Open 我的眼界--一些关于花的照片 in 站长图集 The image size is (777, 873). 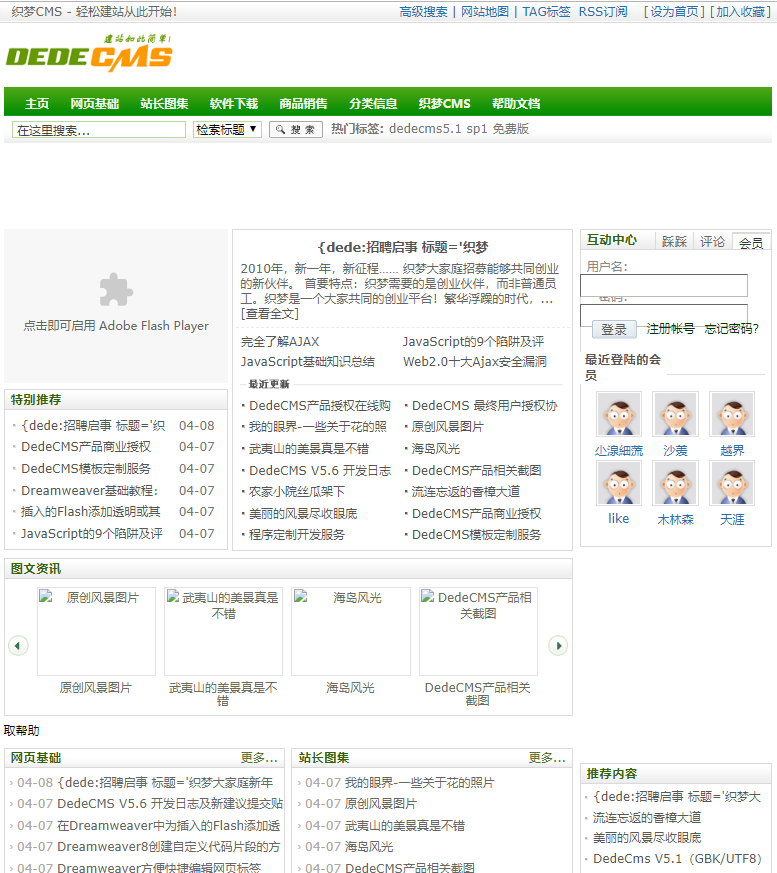419,782
